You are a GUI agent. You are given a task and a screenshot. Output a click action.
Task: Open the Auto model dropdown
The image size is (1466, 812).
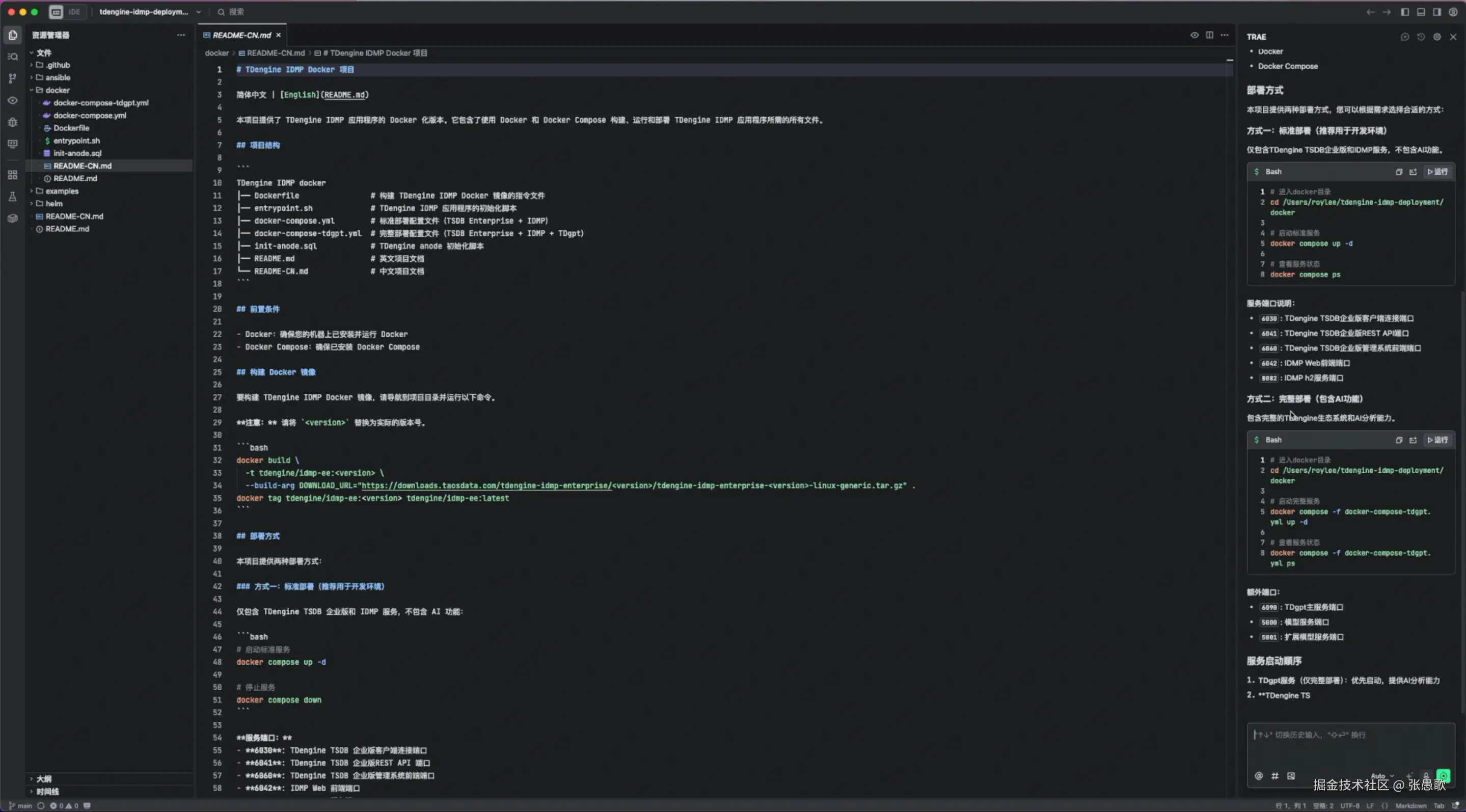coord(1381,776)
